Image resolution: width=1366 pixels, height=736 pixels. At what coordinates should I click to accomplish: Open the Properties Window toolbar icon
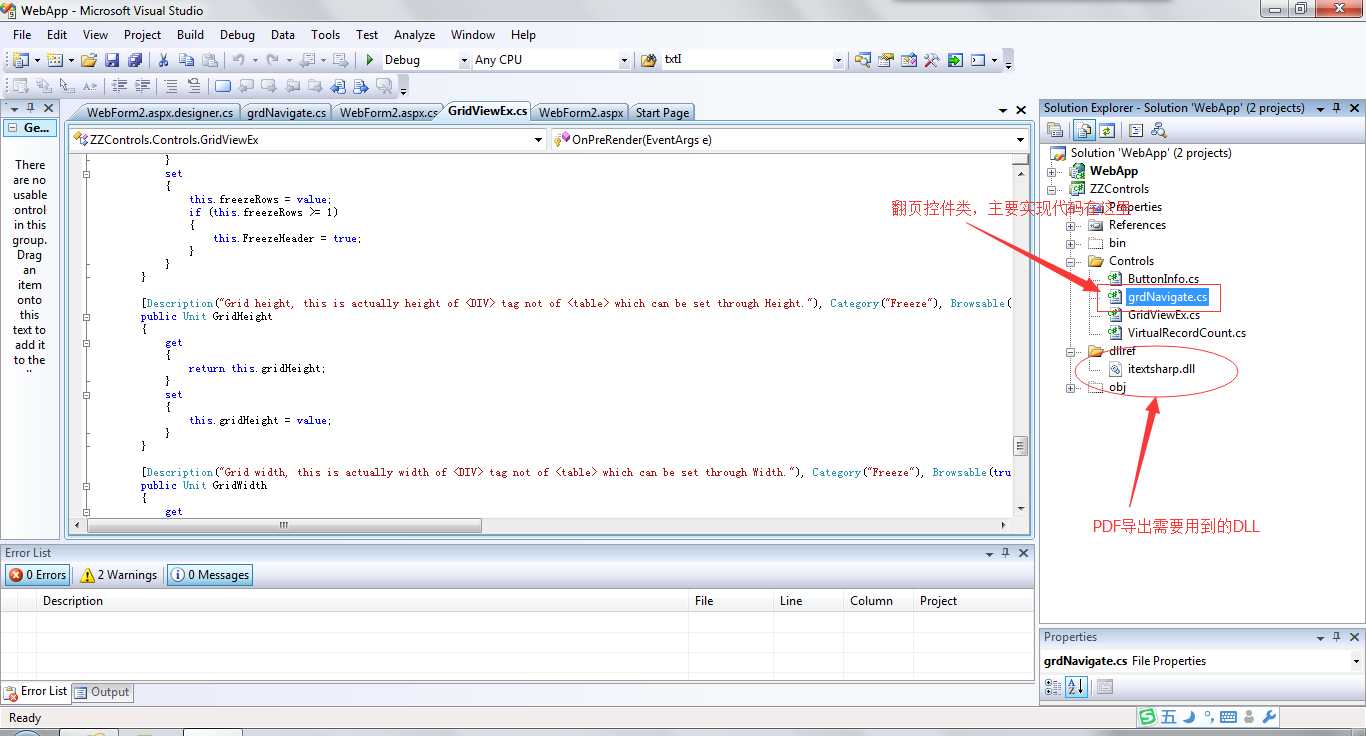[x=886, y=60]
